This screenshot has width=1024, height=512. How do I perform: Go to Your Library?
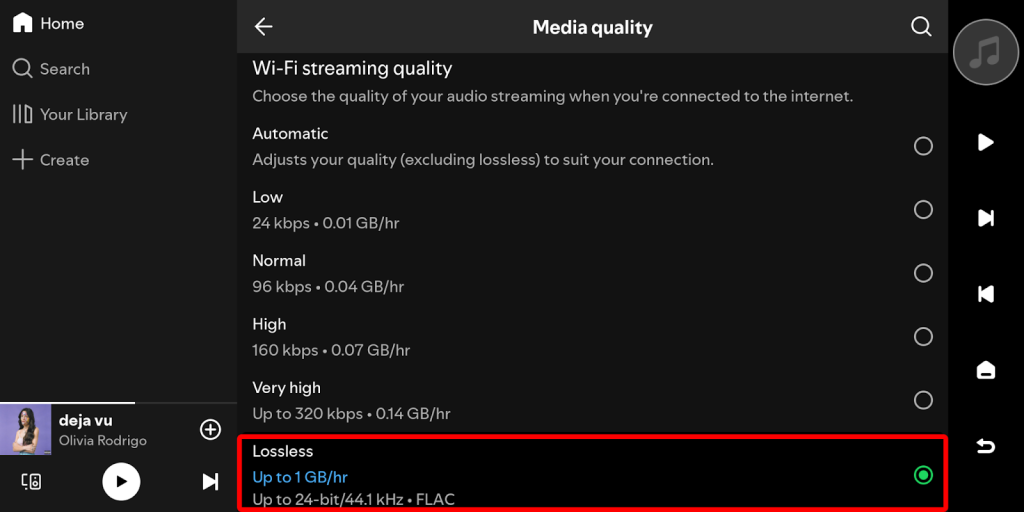click(70, 114)
